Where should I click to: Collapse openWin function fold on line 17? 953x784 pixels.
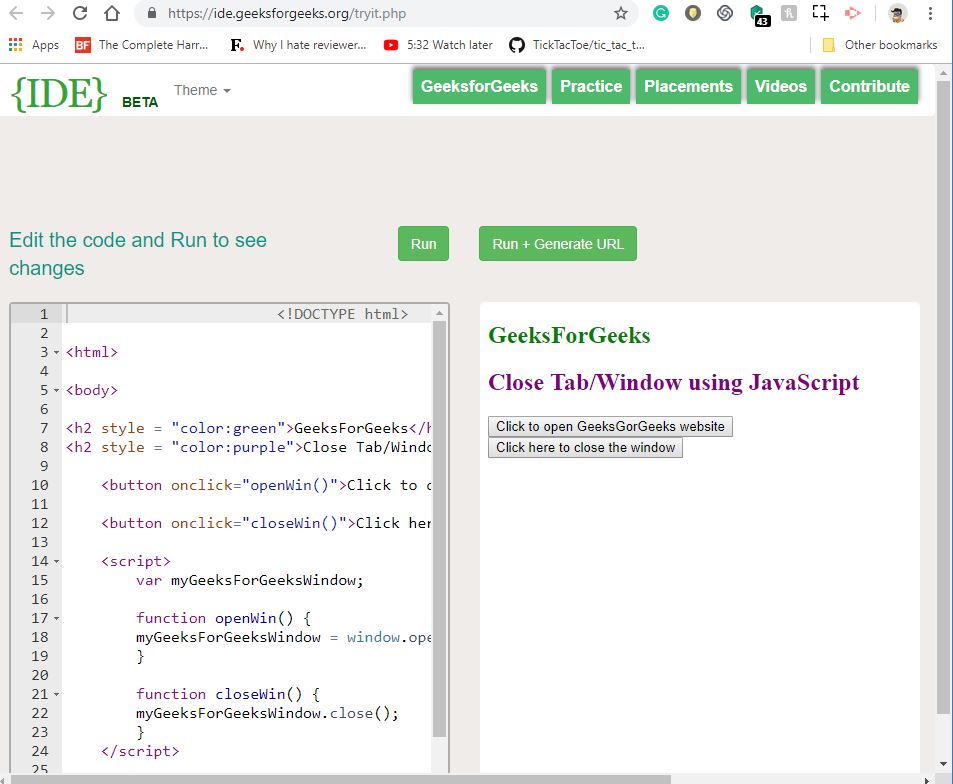(57, 619)
